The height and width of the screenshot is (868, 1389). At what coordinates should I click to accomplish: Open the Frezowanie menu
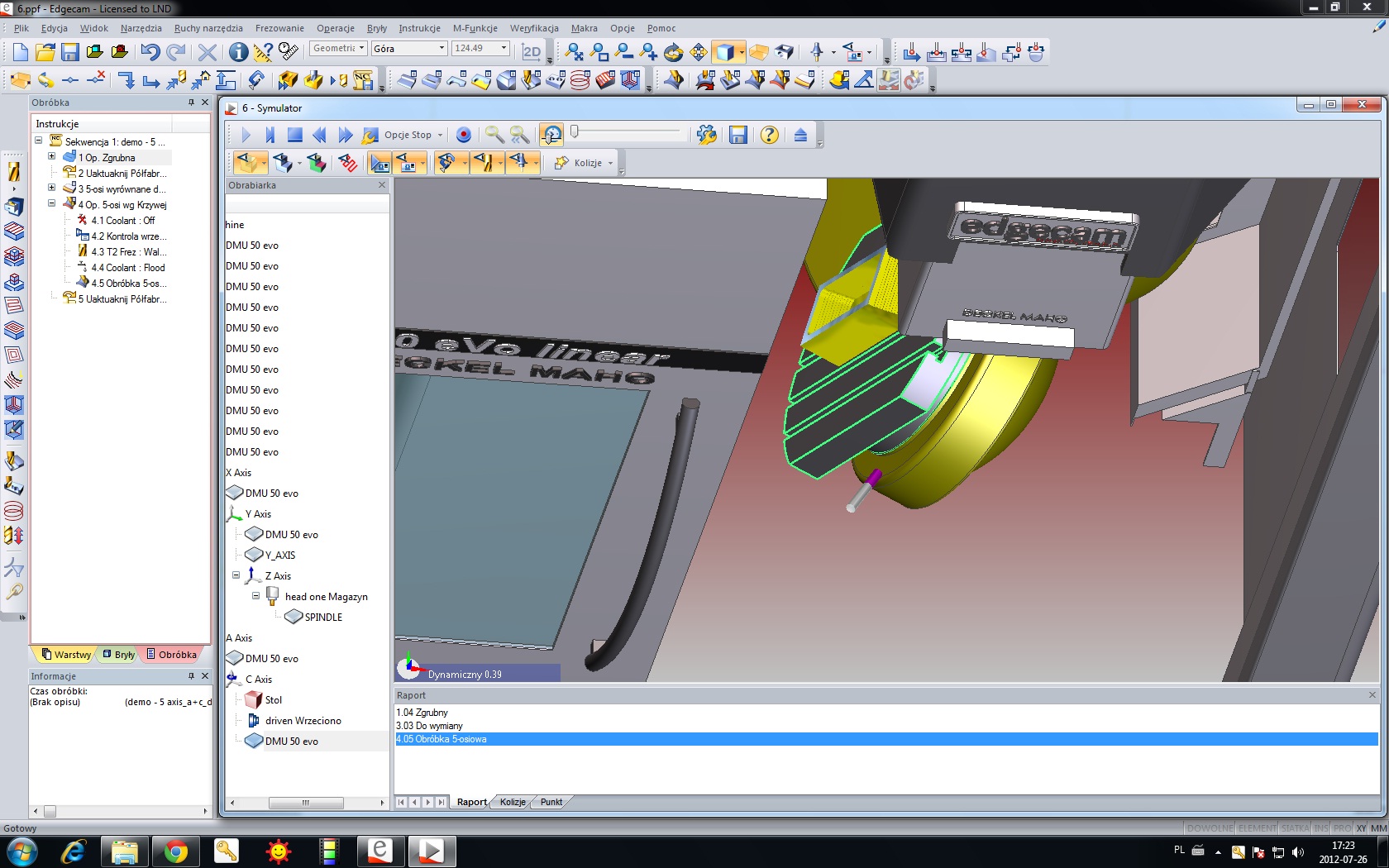[x=279, y=28]
